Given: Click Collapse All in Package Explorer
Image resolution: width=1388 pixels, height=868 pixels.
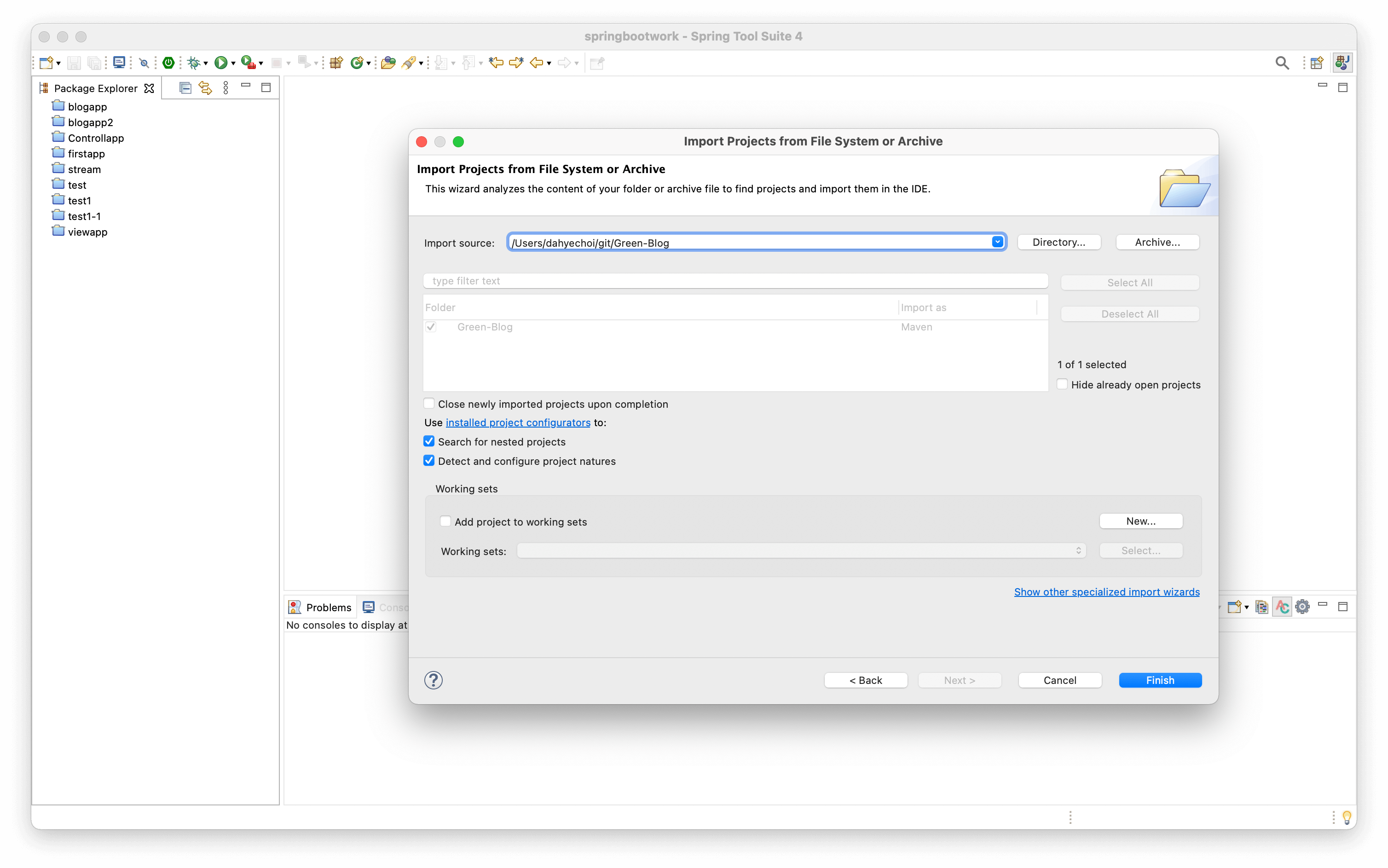Looking at the screenshot, I should click(x=185, y=88).
